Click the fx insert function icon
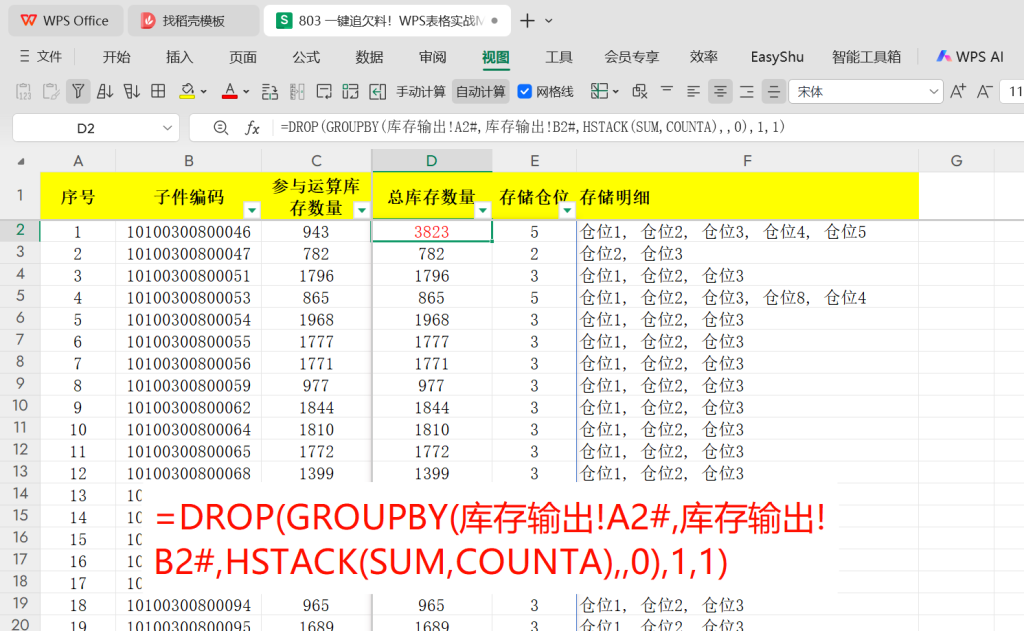This screenshot has height=631, width=1024. point(252,128)
